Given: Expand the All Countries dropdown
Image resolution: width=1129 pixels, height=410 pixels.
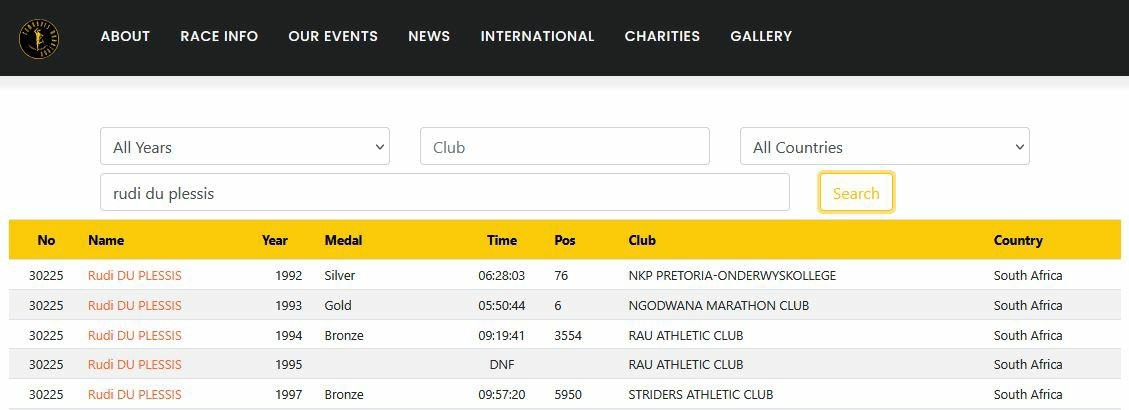Looking at the screenshot, I should (x=884, y=147).
